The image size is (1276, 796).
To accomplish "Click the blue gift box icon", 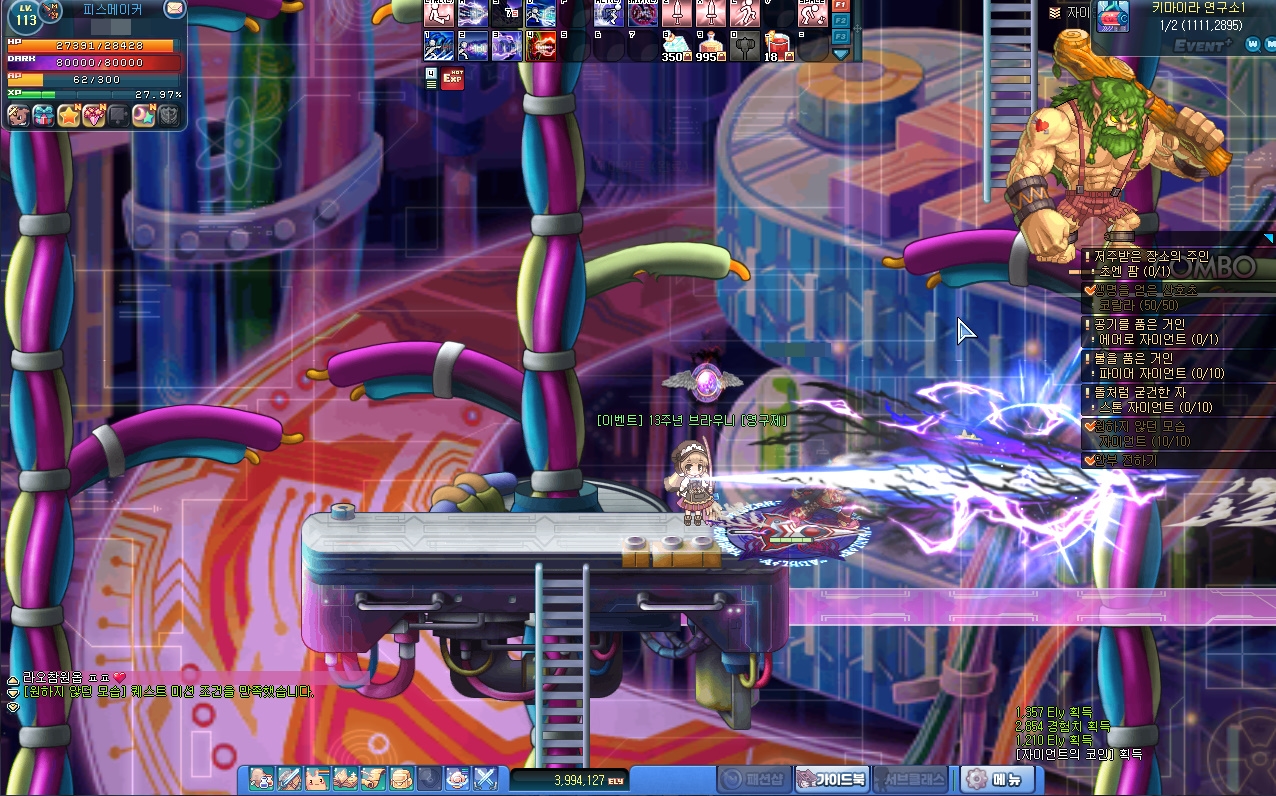I will pyautogui.click(x=44, y=115).
